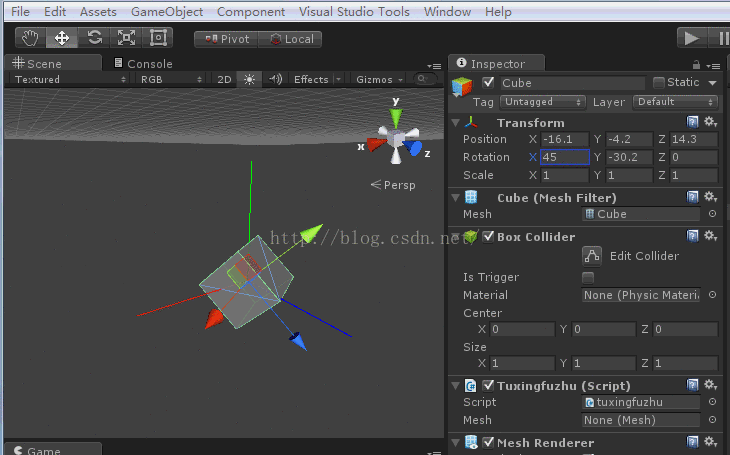The image size is (730, 455).
Task: Open Transform component gear menu
Action: coord(710,122)
